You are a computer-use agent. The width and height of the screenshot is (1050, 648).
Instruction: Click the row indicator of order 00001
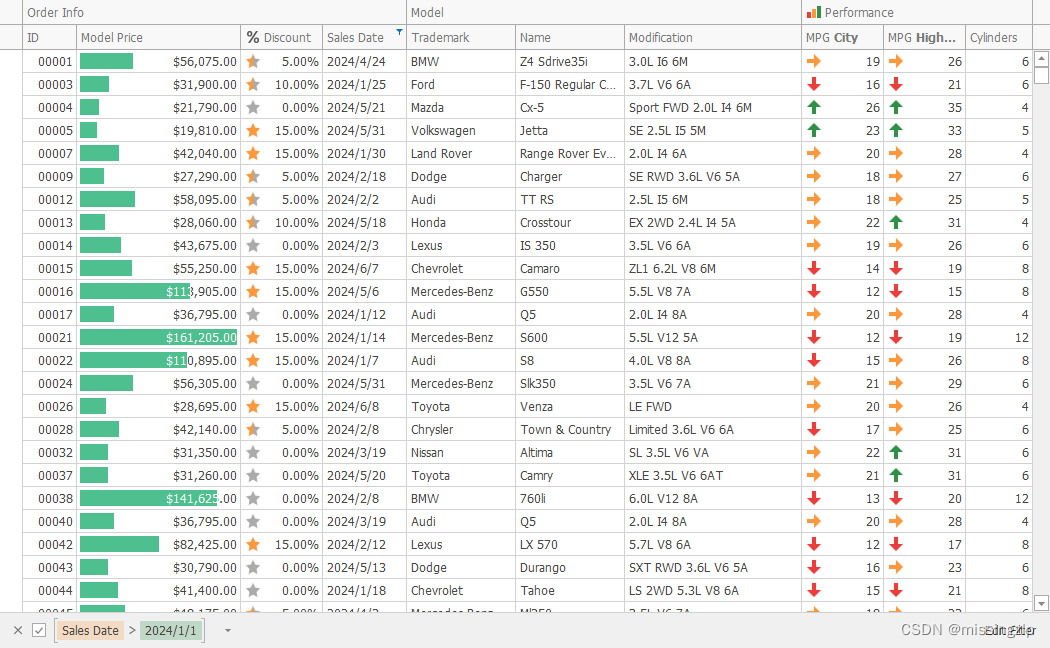11,62
